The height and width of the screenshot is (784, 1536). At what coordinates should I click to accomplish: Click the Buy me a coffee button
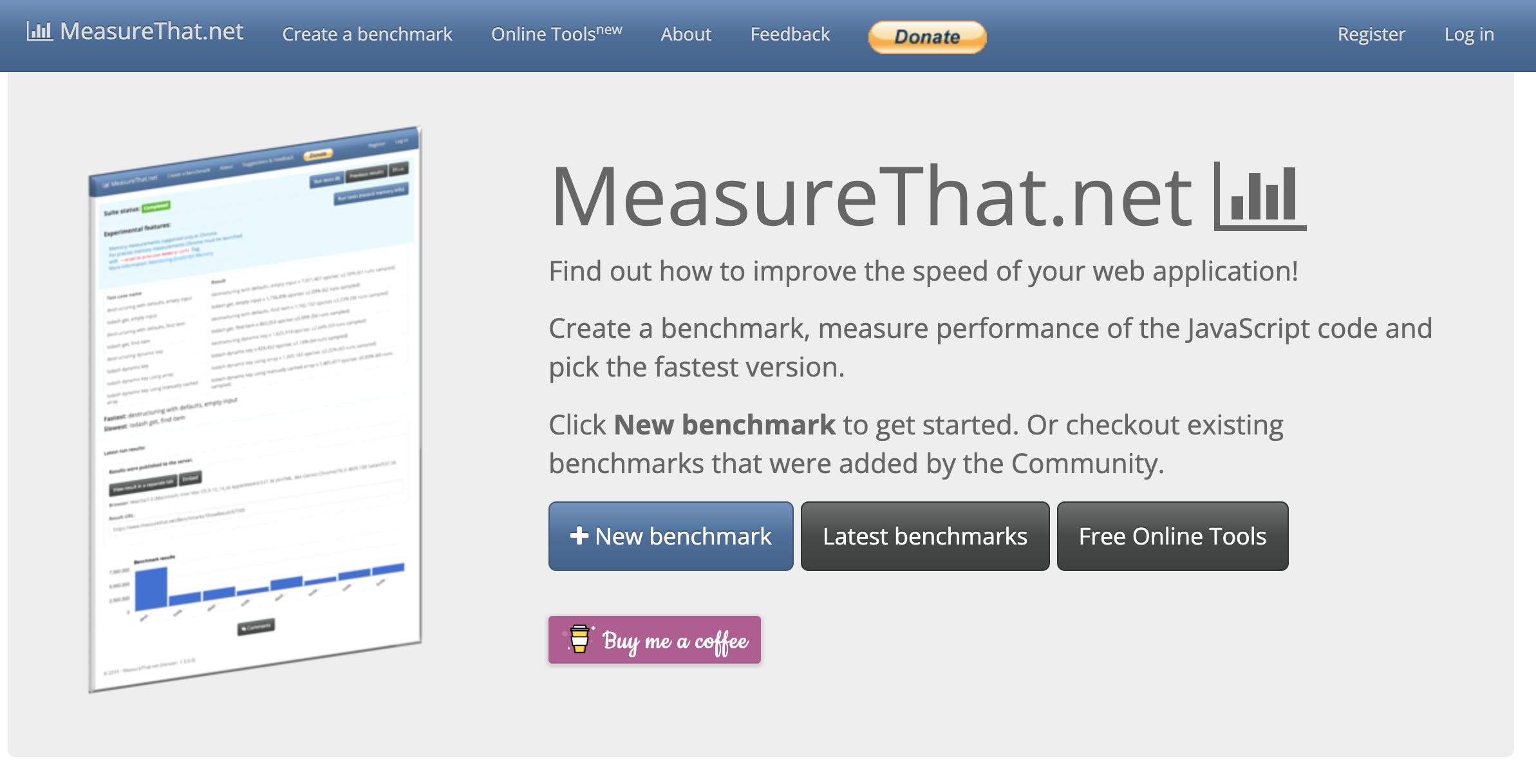tap(654, 639)
